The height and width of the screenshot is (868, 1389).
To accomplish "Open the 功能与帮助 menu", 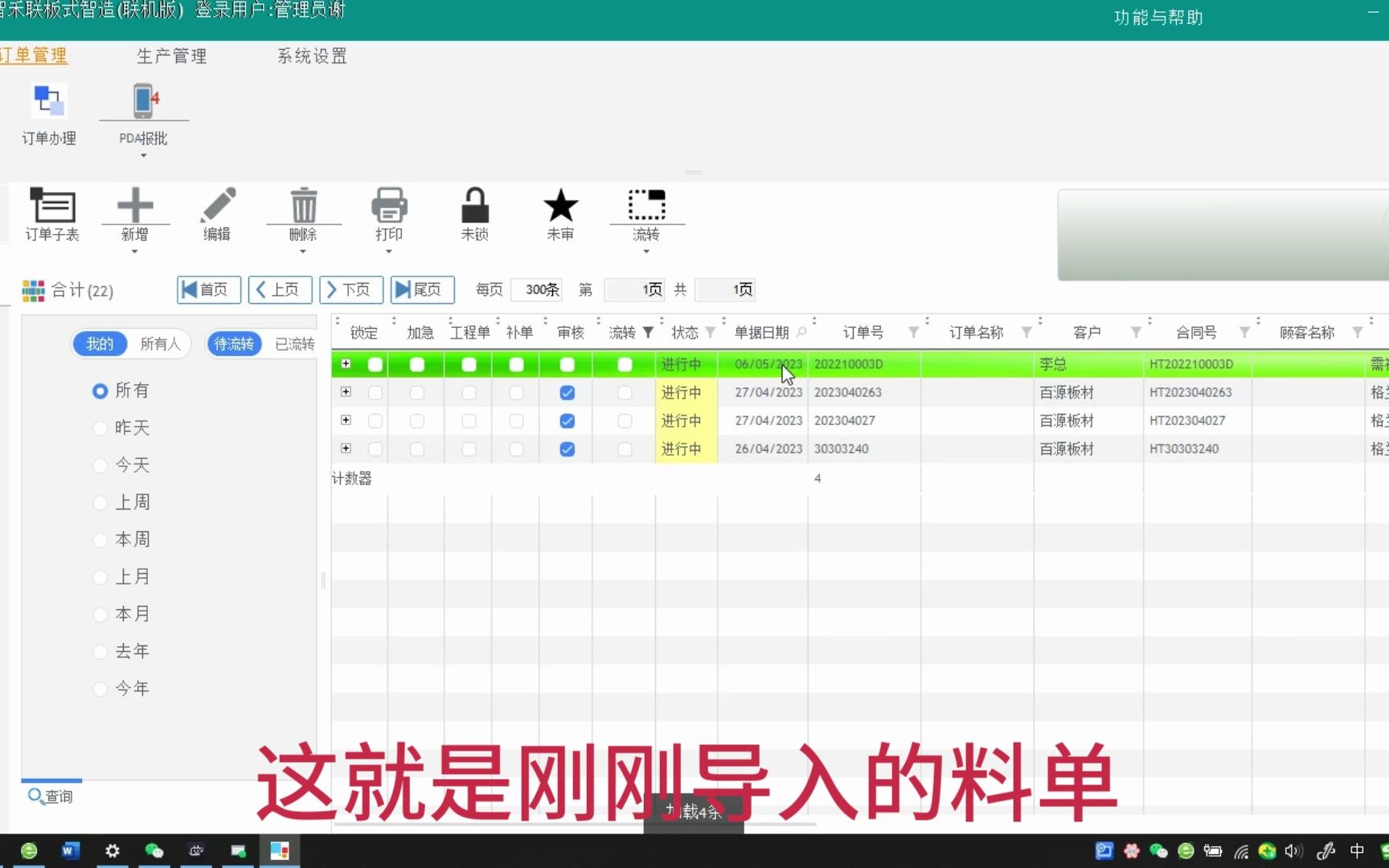I will click(1158, 18).
